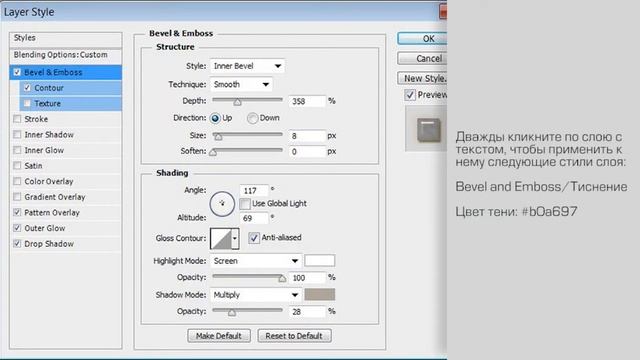
Task: Close the Layer Style dialog
Action: pos(443,11)
